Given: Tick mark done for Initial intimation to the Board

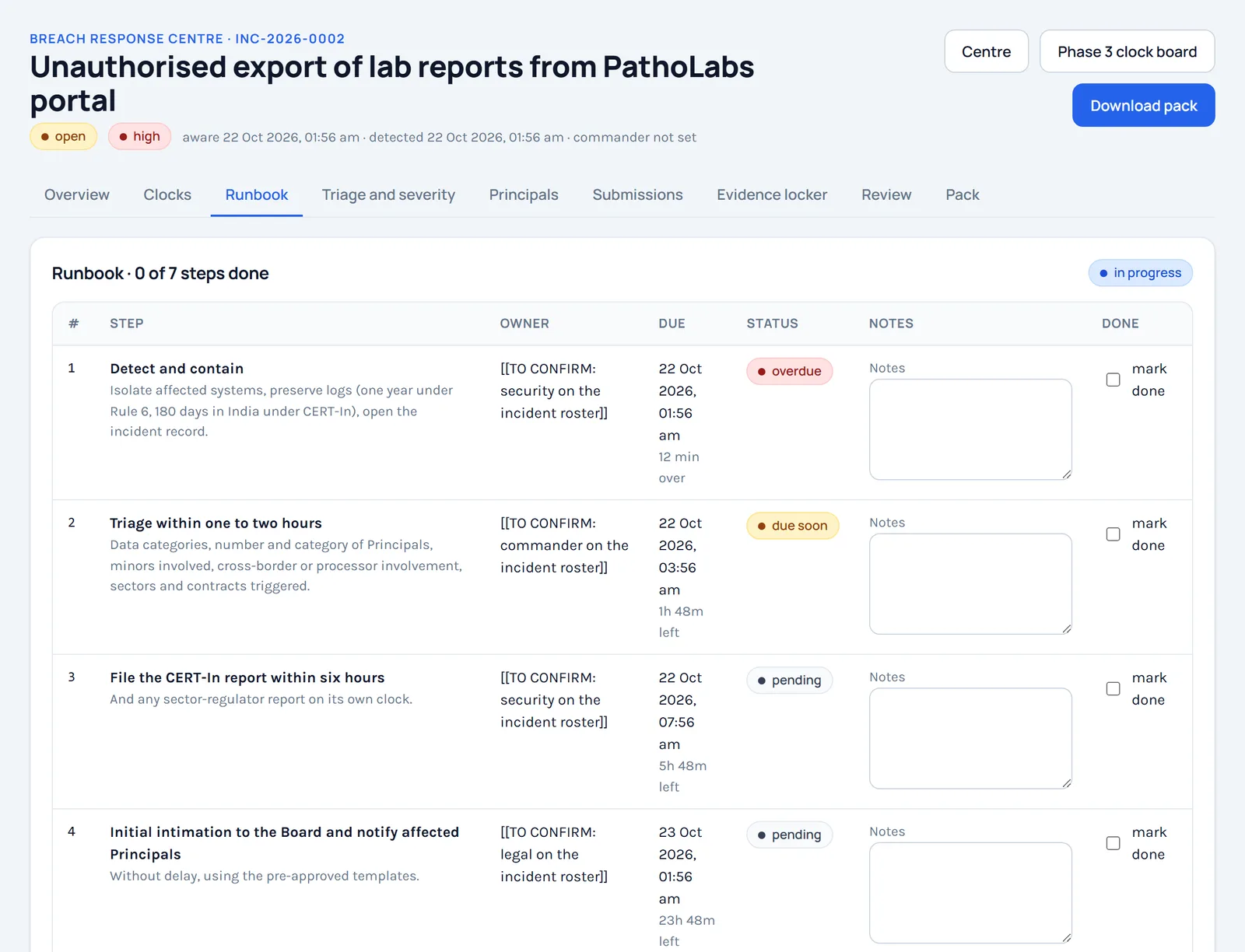Looking at the screenshot, I should click(x=1113, y=843).
